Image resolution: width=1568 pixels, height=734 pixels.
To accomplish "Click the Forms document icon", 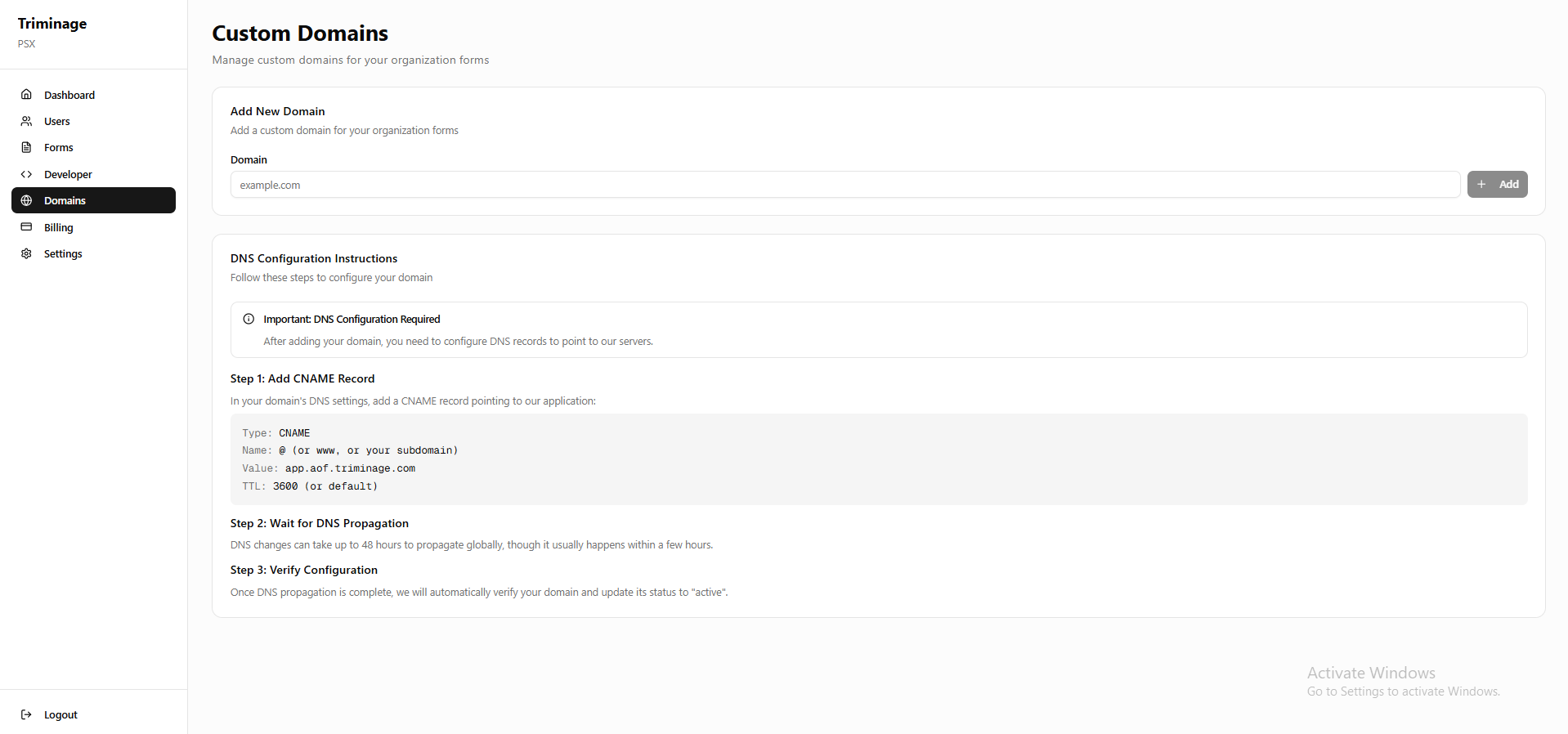I will 27,147.
